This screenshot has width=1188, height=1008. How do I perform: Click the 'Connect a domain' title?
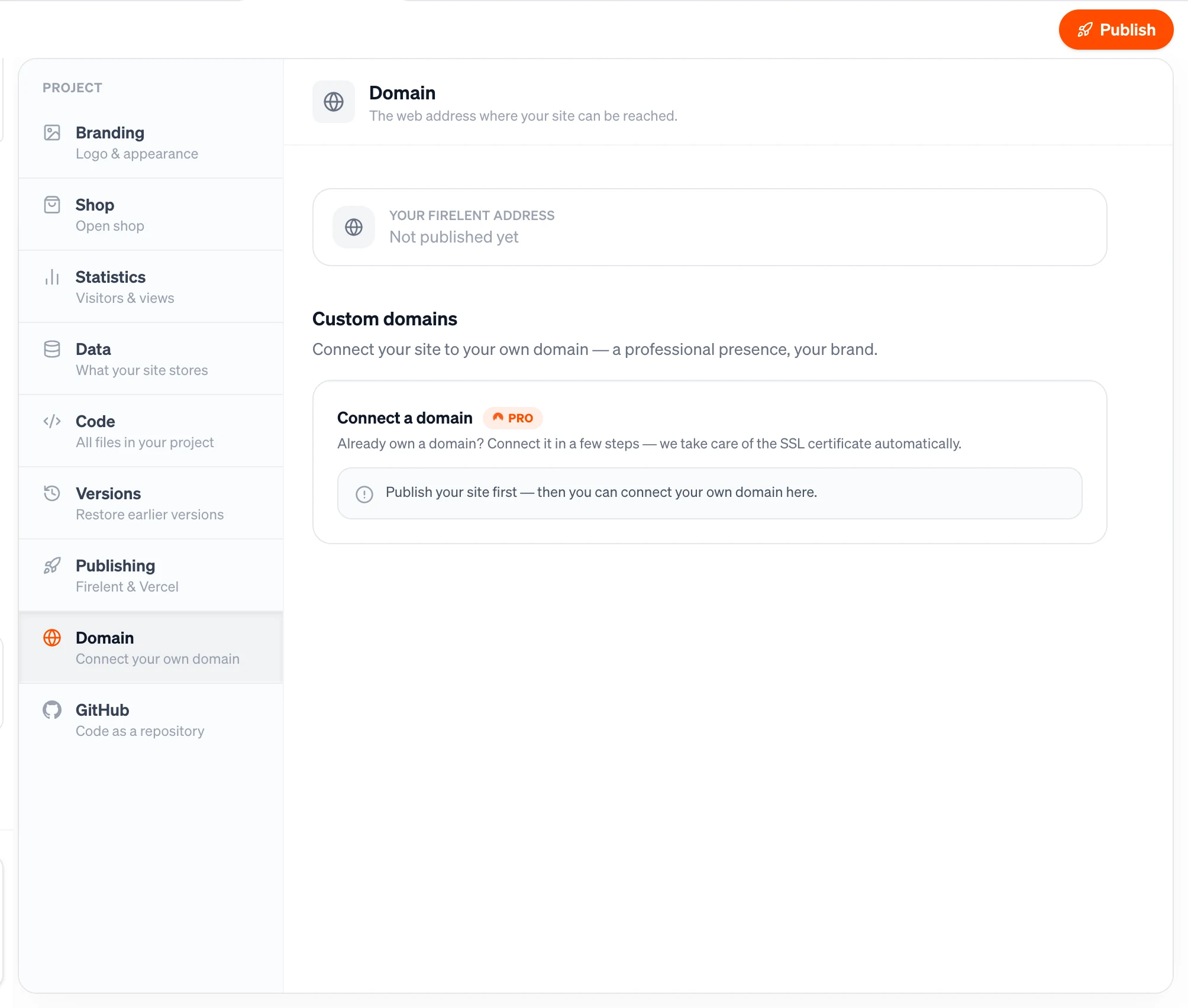(x=405, y=418)
